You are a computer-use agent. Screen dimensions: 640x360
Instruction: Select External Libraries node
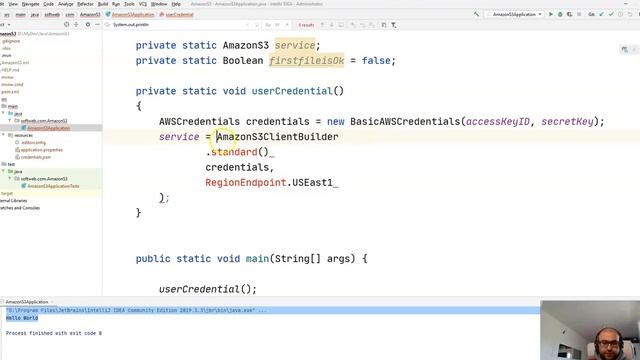(x=14, y=201)
